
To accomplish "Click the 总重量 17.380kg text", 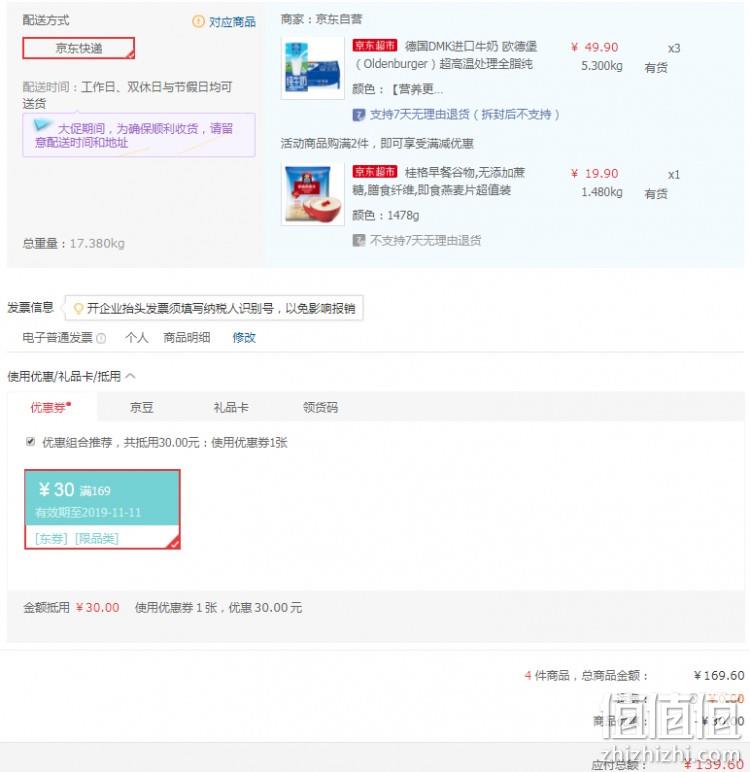I will point(73,243).
